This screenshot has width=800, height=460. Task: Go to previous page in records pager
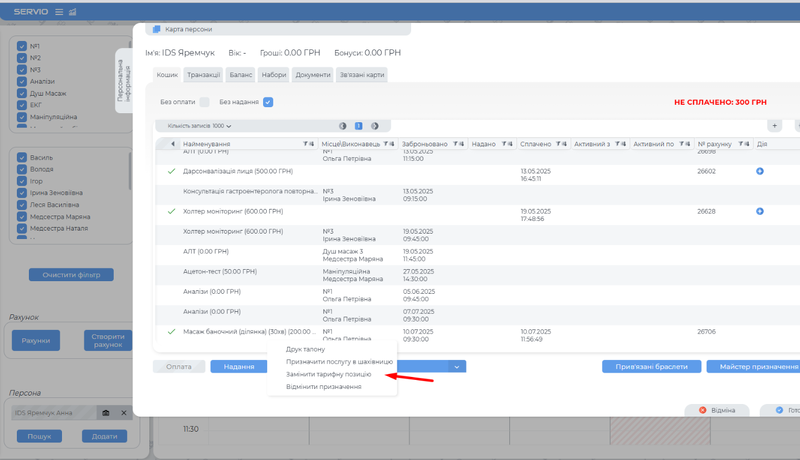pos(343,126)
